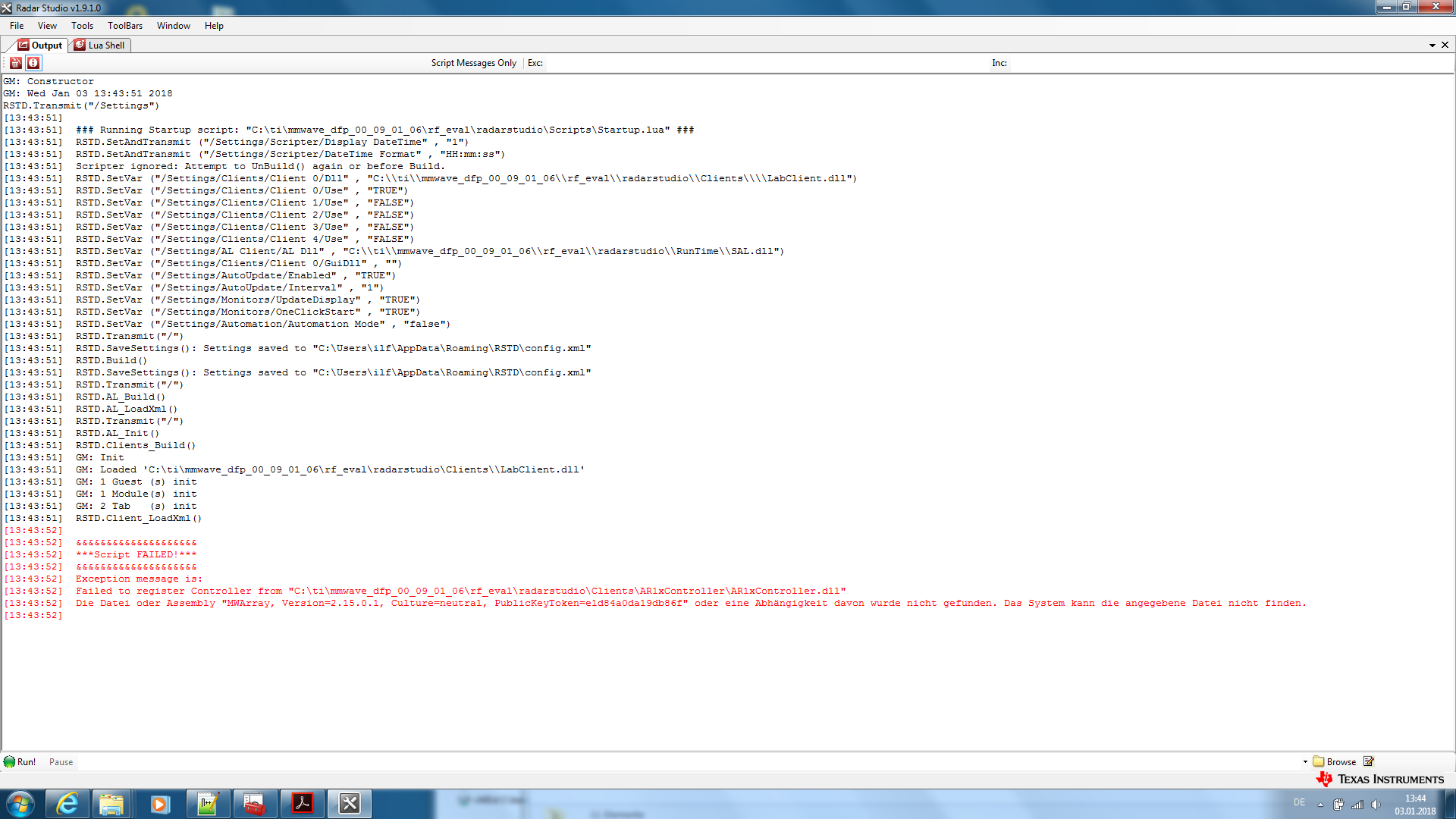
Task: Click the Pause button
Action: [61, 762]
